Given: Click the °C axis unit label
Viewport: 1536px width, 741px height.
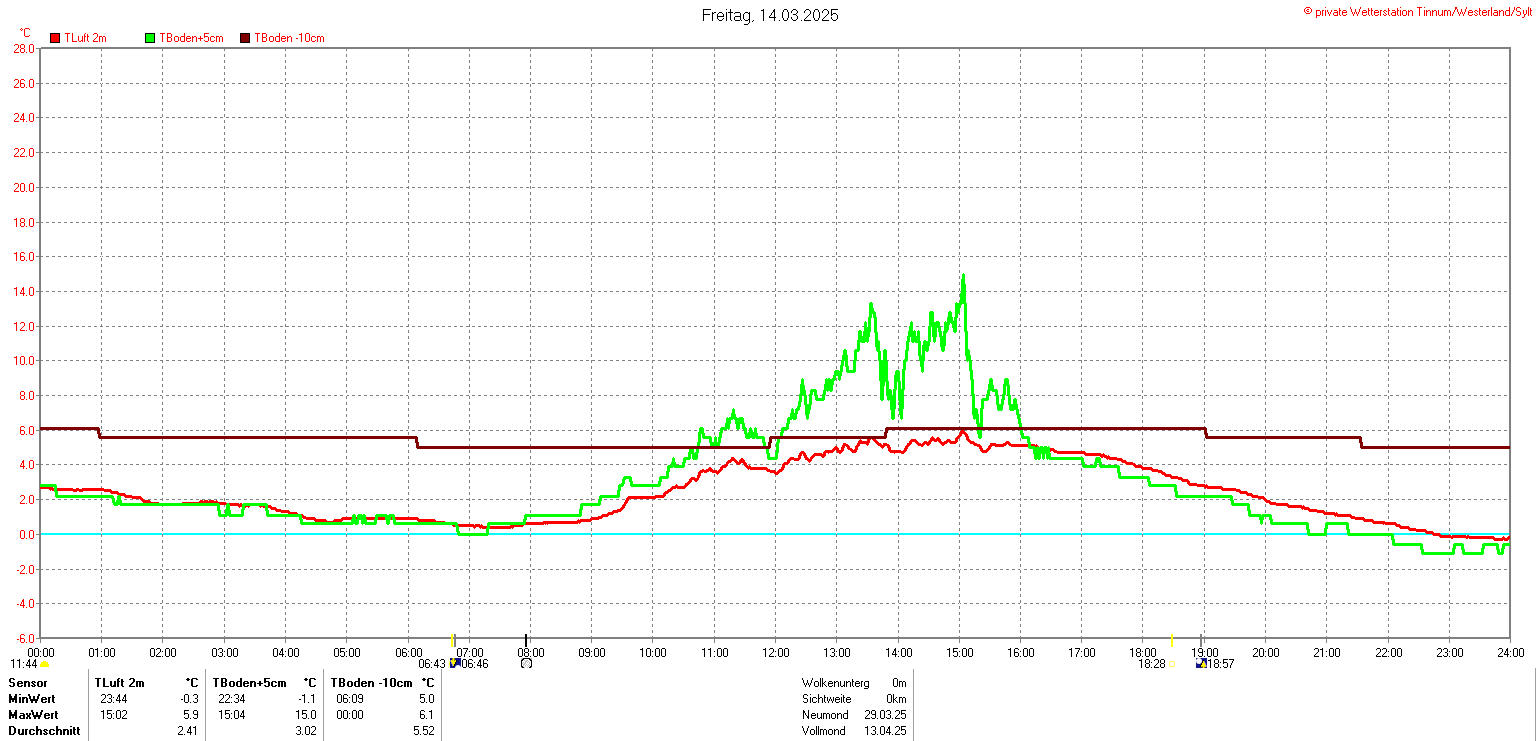Looking at the screenshot, I should point(25,33).
